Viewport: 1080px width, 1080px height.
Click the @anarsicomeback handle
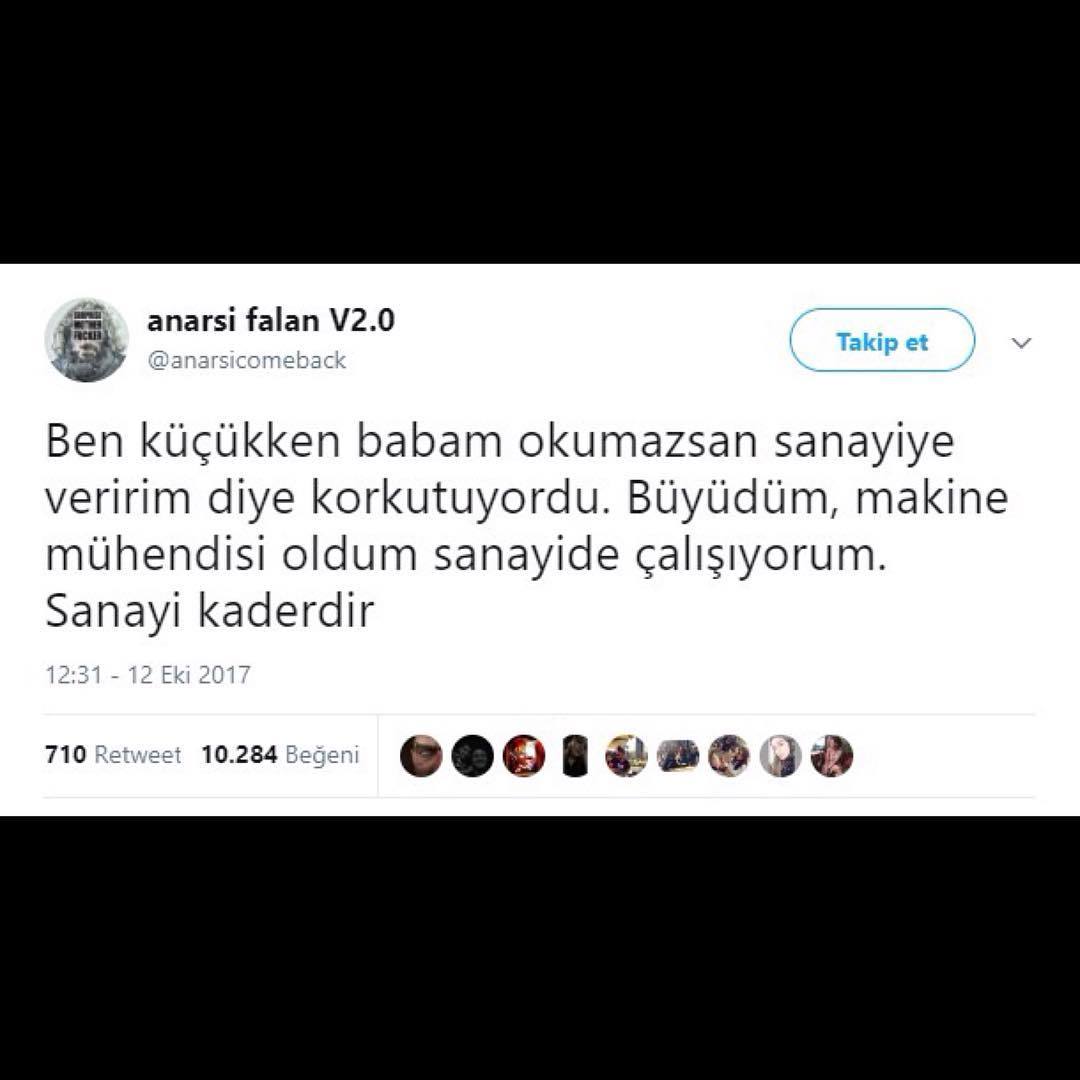pos(247,360)
